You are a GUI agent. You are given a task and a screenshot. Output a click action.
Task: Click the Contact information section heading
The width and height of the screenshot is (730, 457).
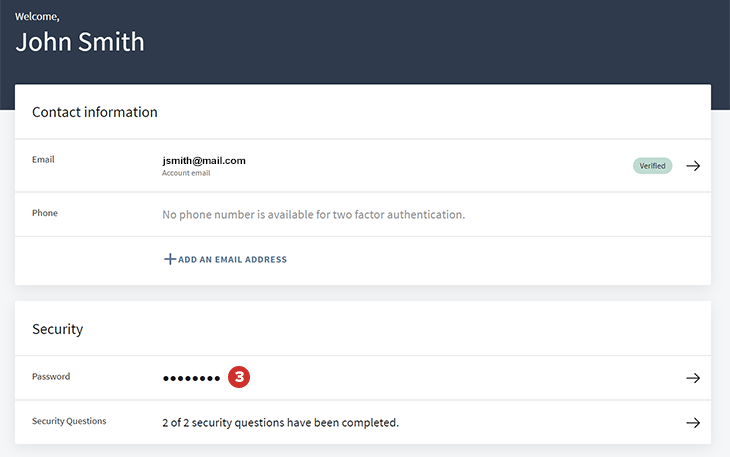(95, 112)
